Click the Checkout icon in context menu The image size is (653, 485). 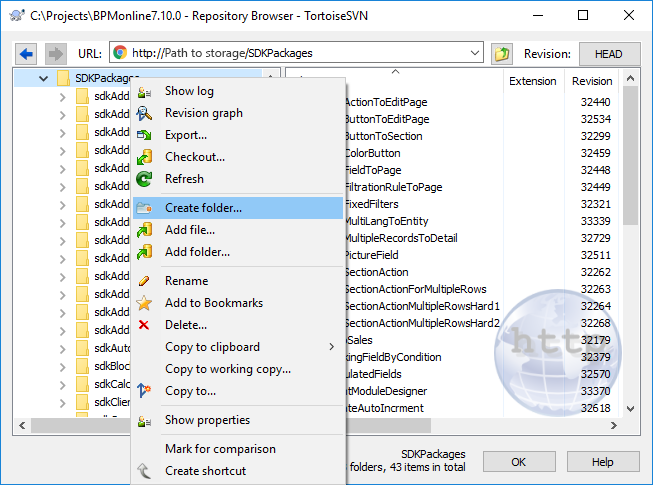146,158
